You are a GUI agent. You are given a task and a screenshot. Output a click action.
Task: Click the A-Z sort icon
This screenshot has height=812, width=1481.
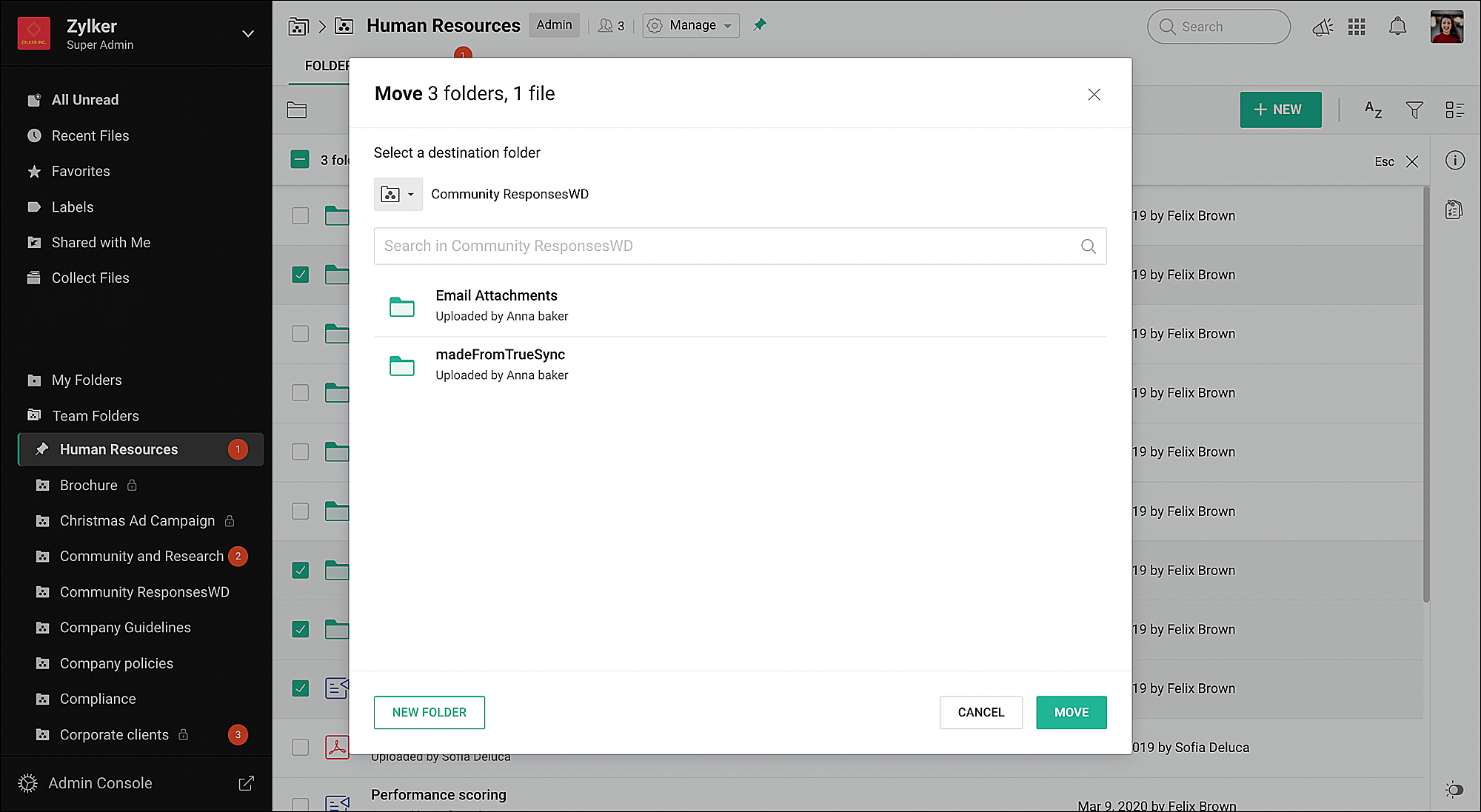coord(1373,110)
